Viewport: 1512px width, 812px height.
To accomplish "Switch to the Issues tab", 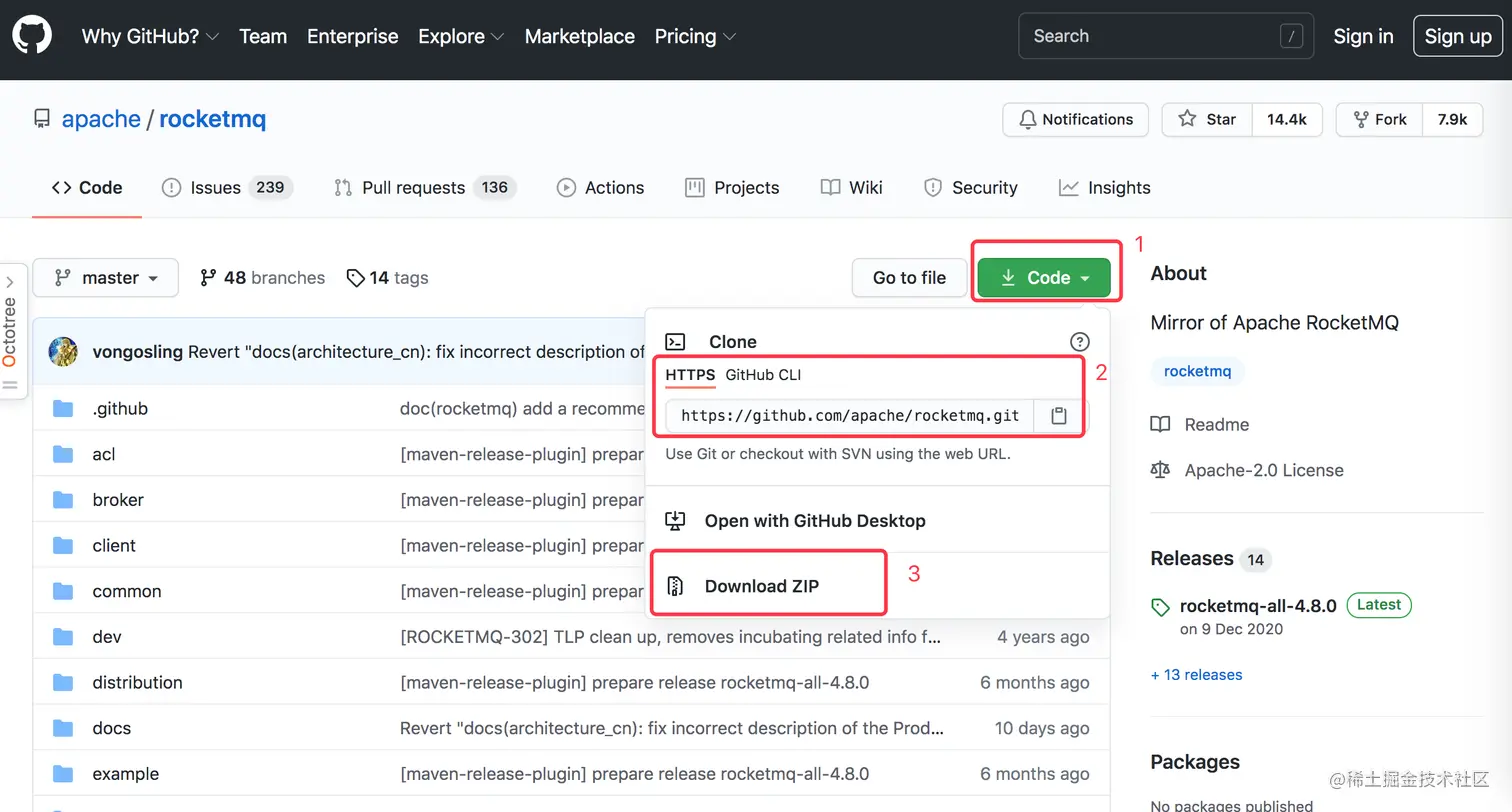I will point(227,187).
